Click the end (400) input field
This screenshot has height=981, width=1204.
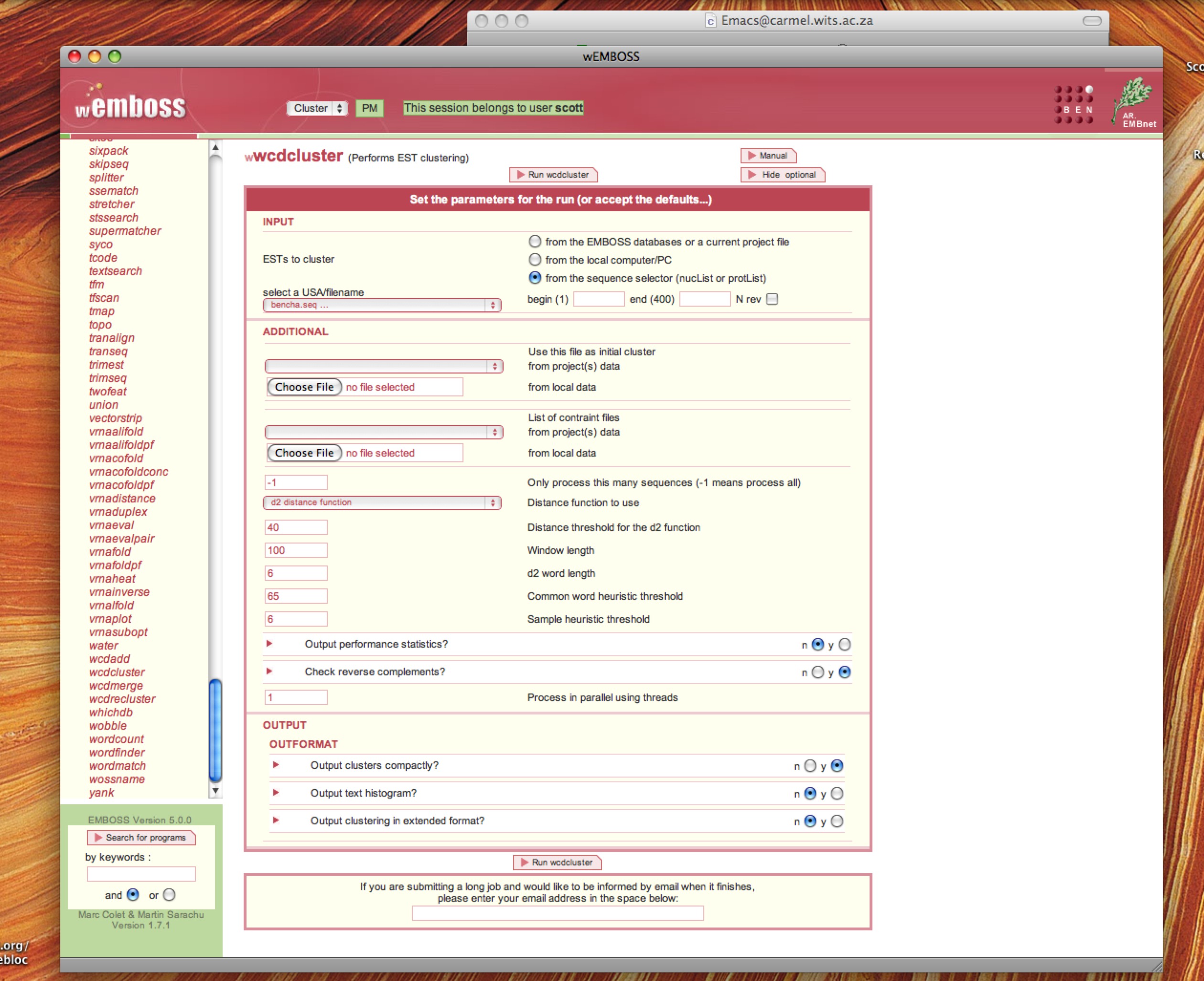(705, 299)
